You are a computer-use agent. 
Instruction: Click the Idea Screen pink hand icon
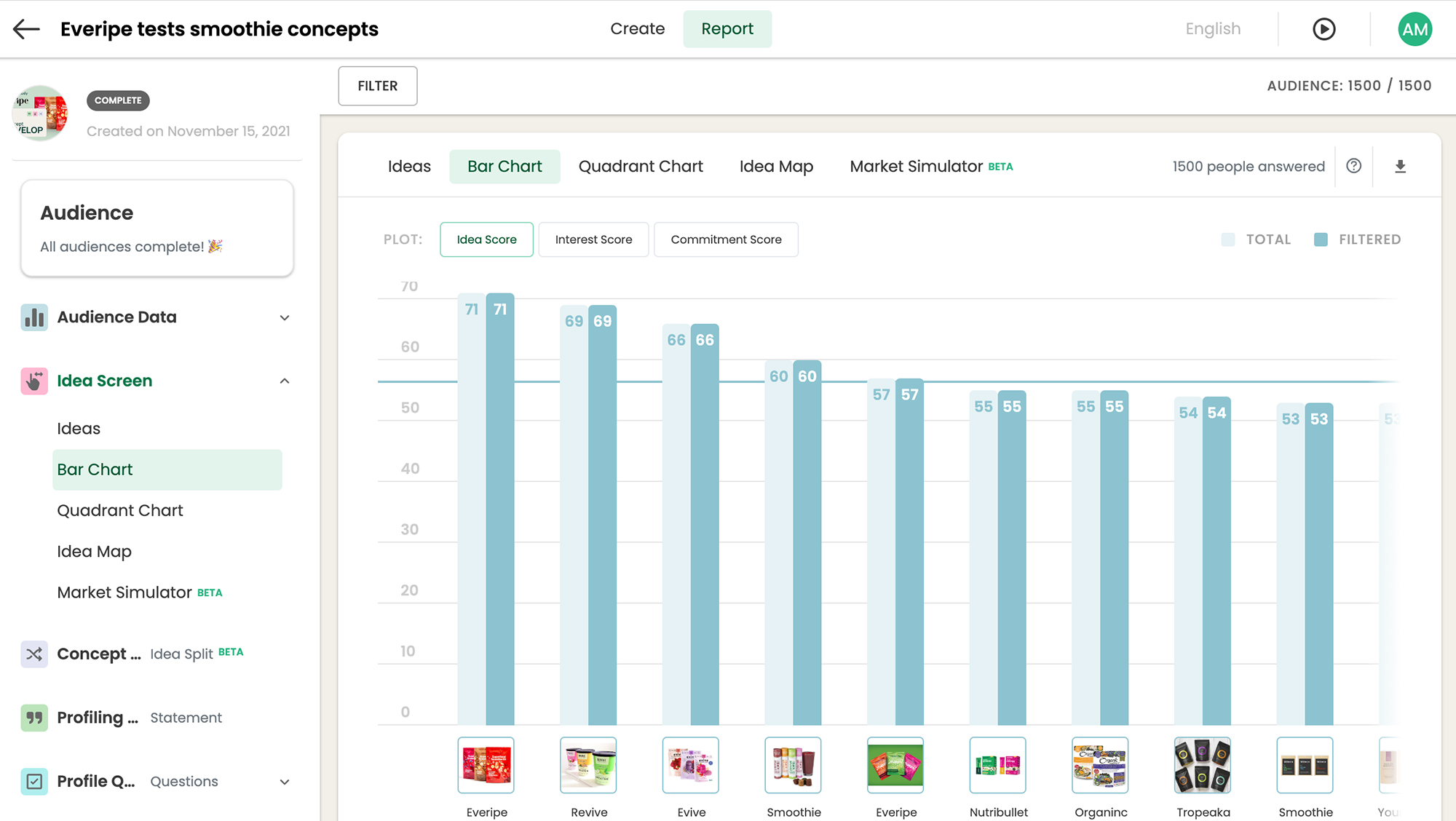click(x=34, y=381)
